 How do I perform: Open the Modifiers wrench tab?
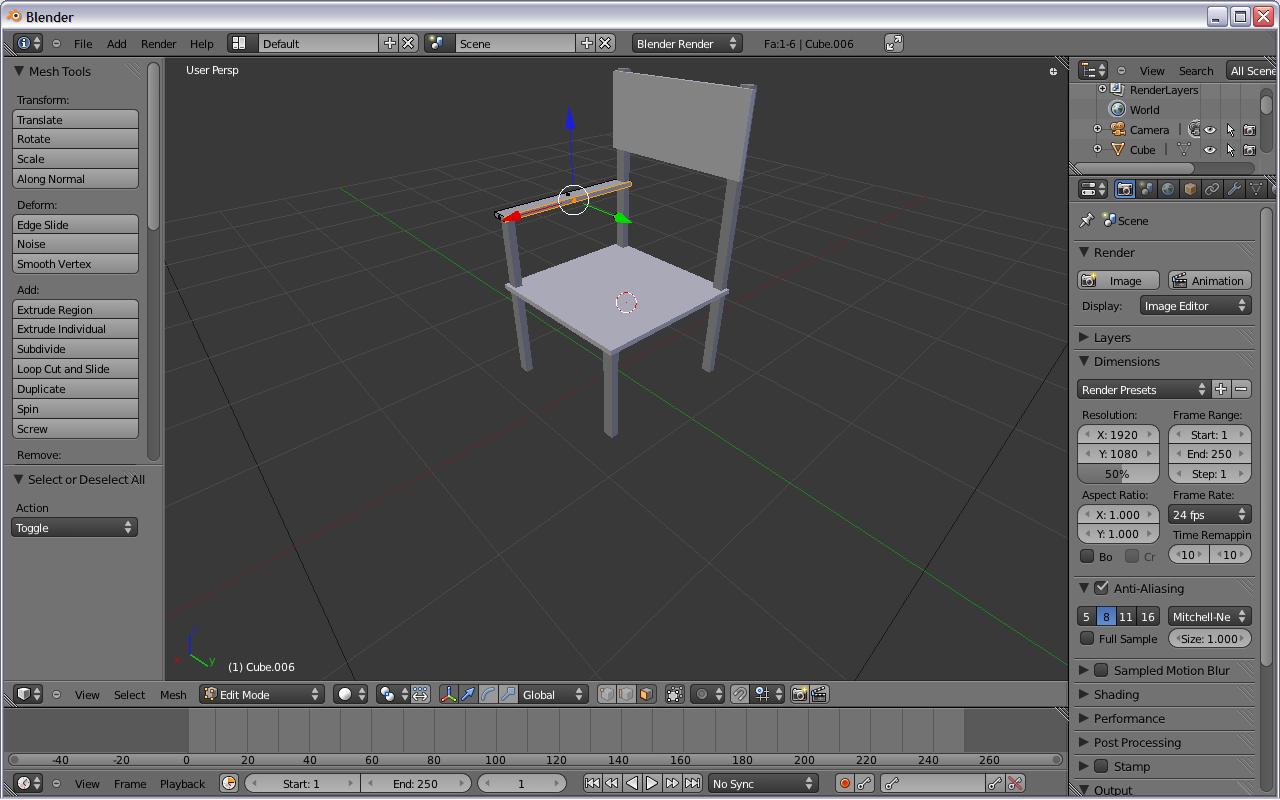click(1234, 189)
